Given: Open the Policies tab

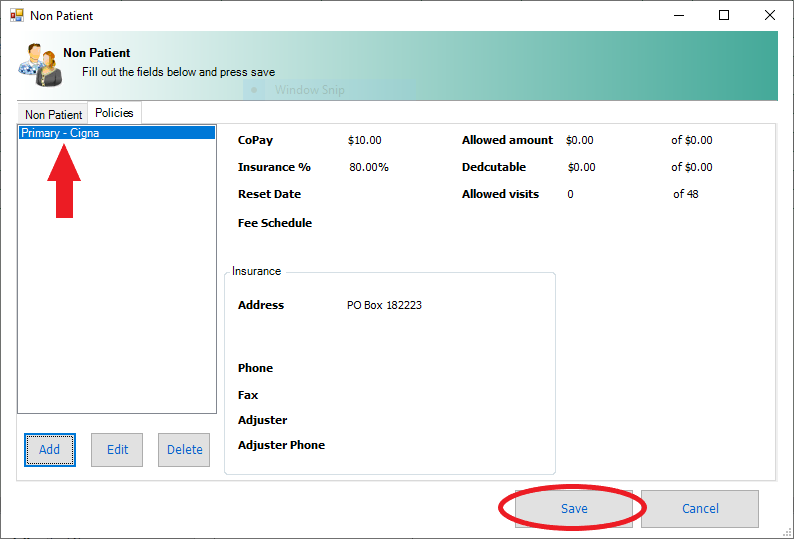Looking at the screenshot, I should pos(114,113).
